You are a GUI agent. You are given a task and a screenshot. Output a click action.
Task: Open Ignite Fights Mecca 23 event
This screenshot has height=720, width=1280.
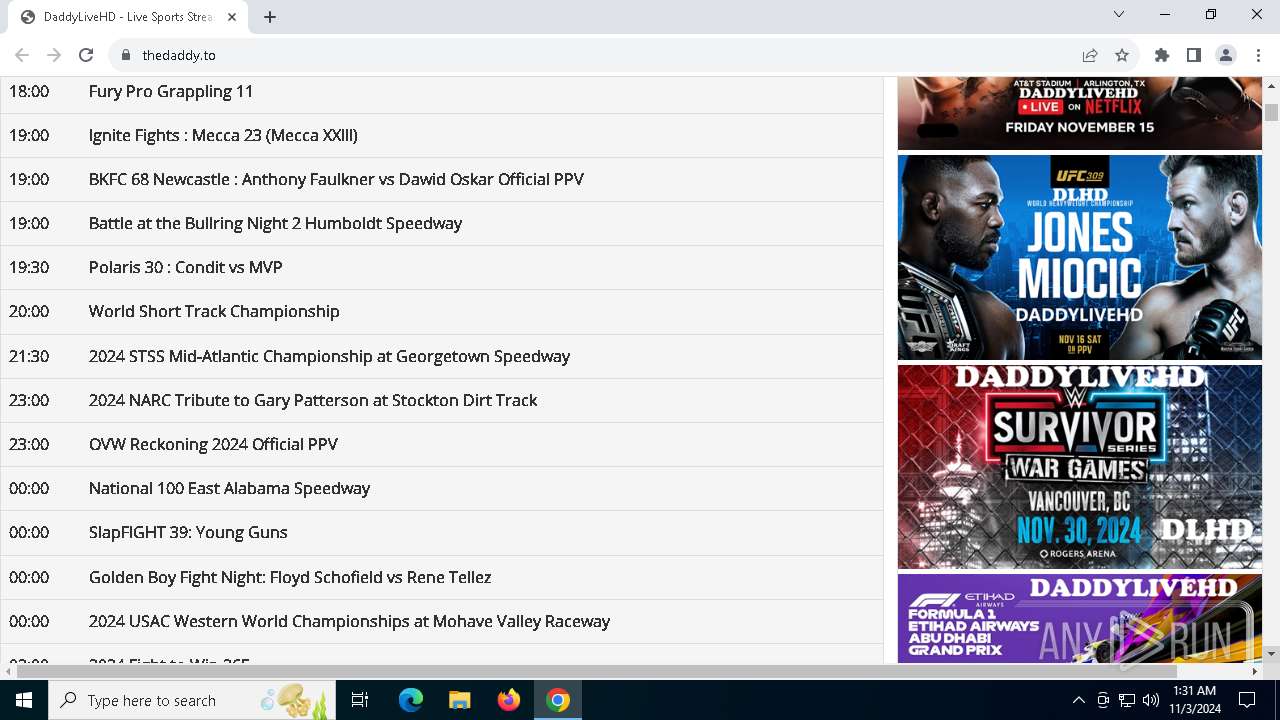click(223, 135)
